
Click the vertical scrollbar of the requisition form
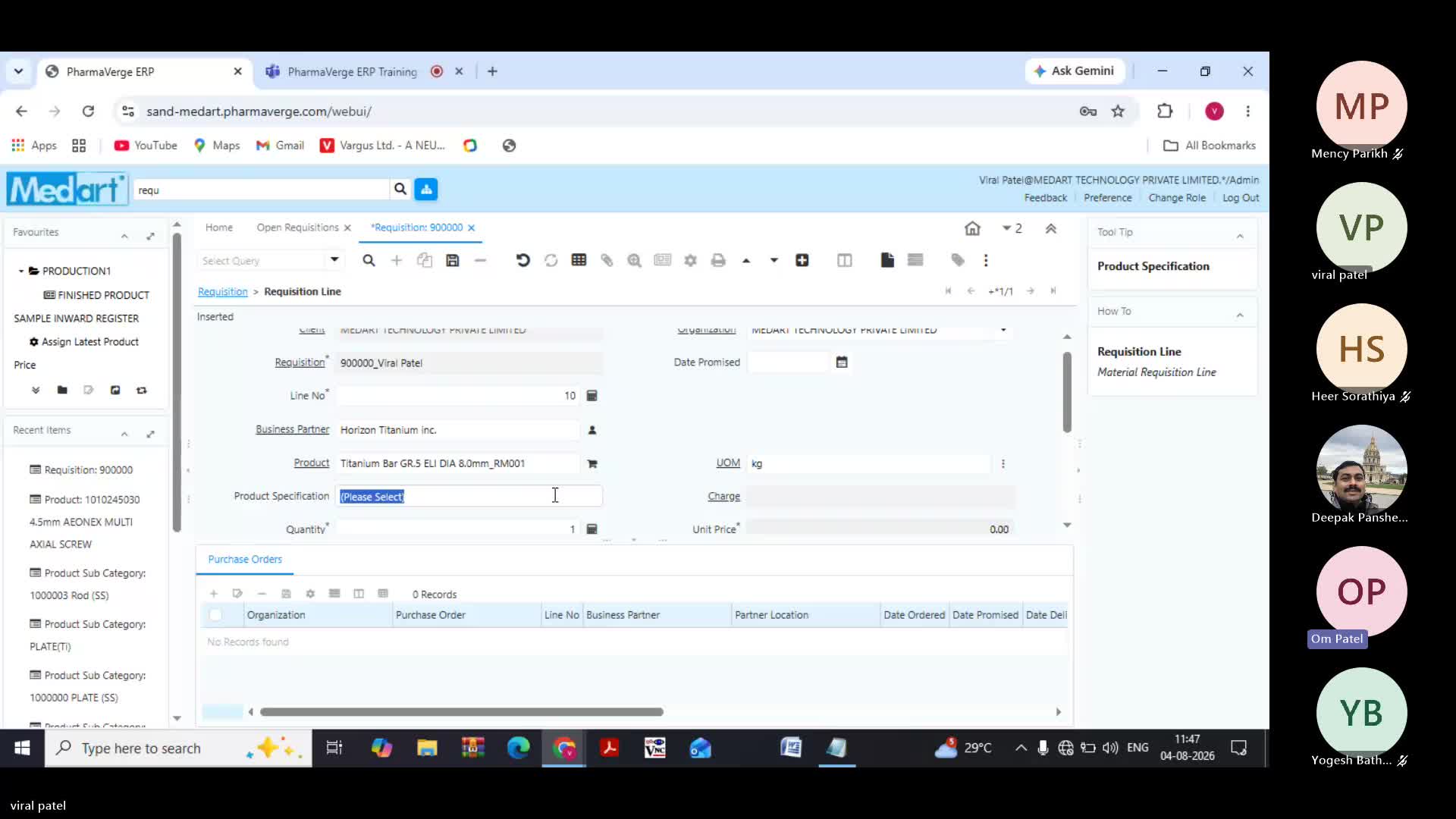pos(1067,392)
